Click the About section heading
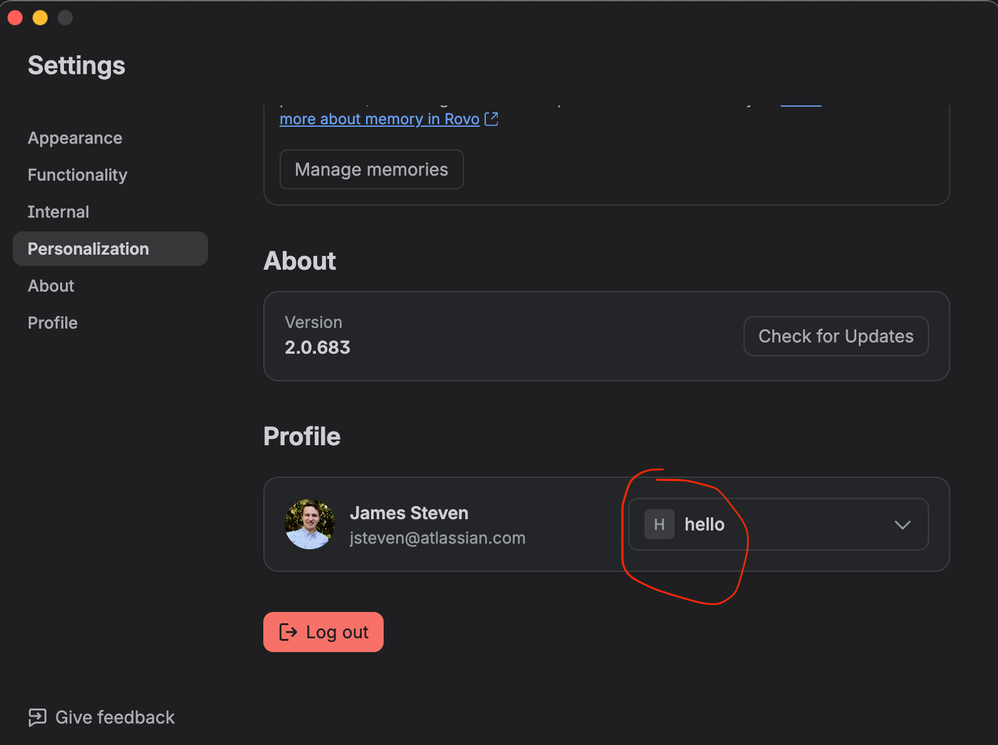The image size is (998, 745). click(299, 261)
